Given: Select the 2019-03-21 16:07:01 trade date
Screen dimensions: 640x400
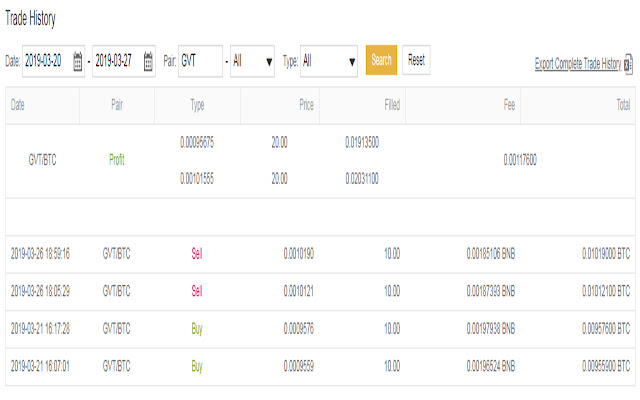Looking at the screenshot, I should click(x=40, y=367).
